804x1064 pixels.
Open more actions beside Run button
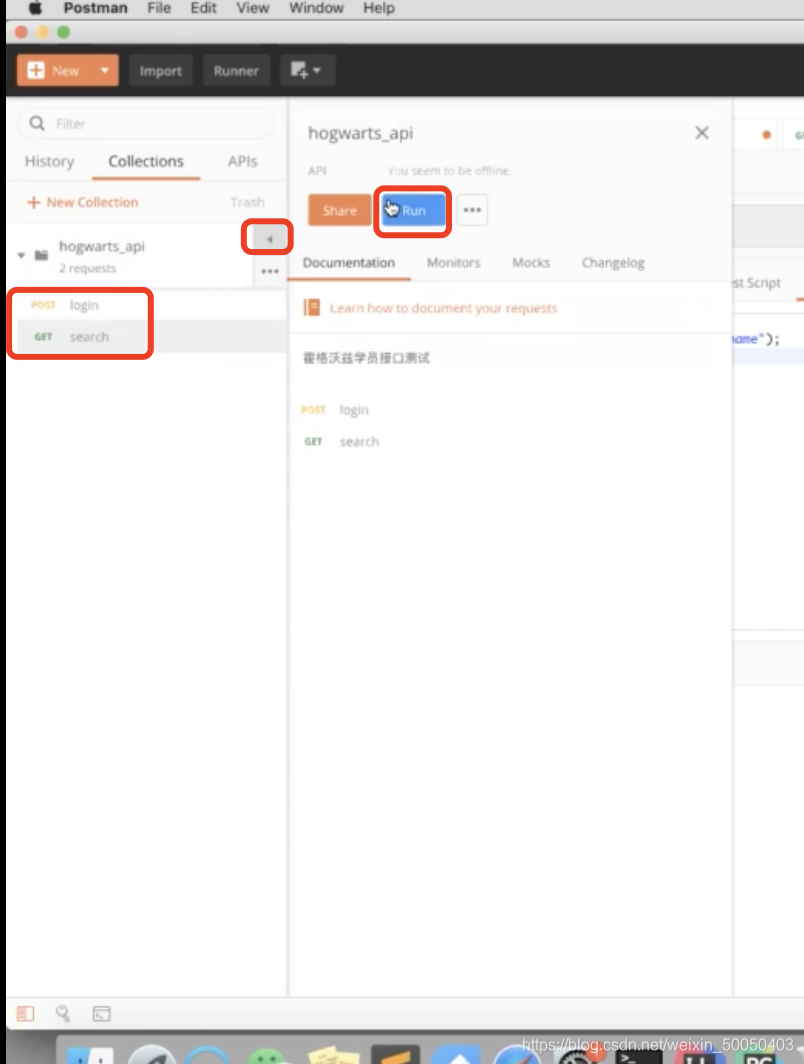[472, 210]
